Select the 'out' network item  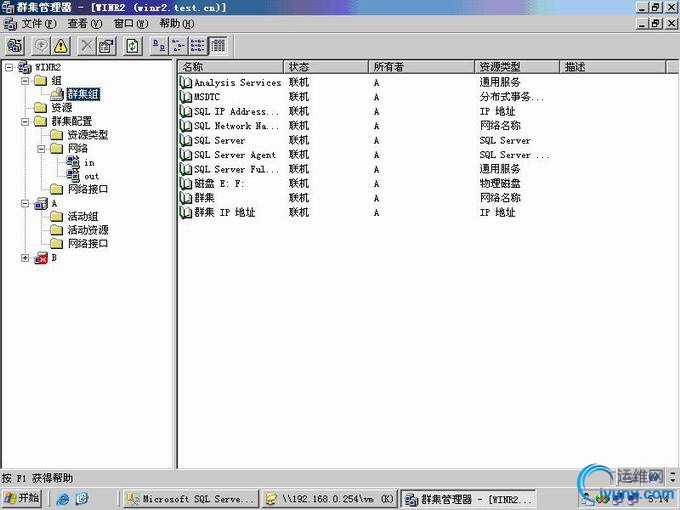pyautogui.click(x=92, y=177)
